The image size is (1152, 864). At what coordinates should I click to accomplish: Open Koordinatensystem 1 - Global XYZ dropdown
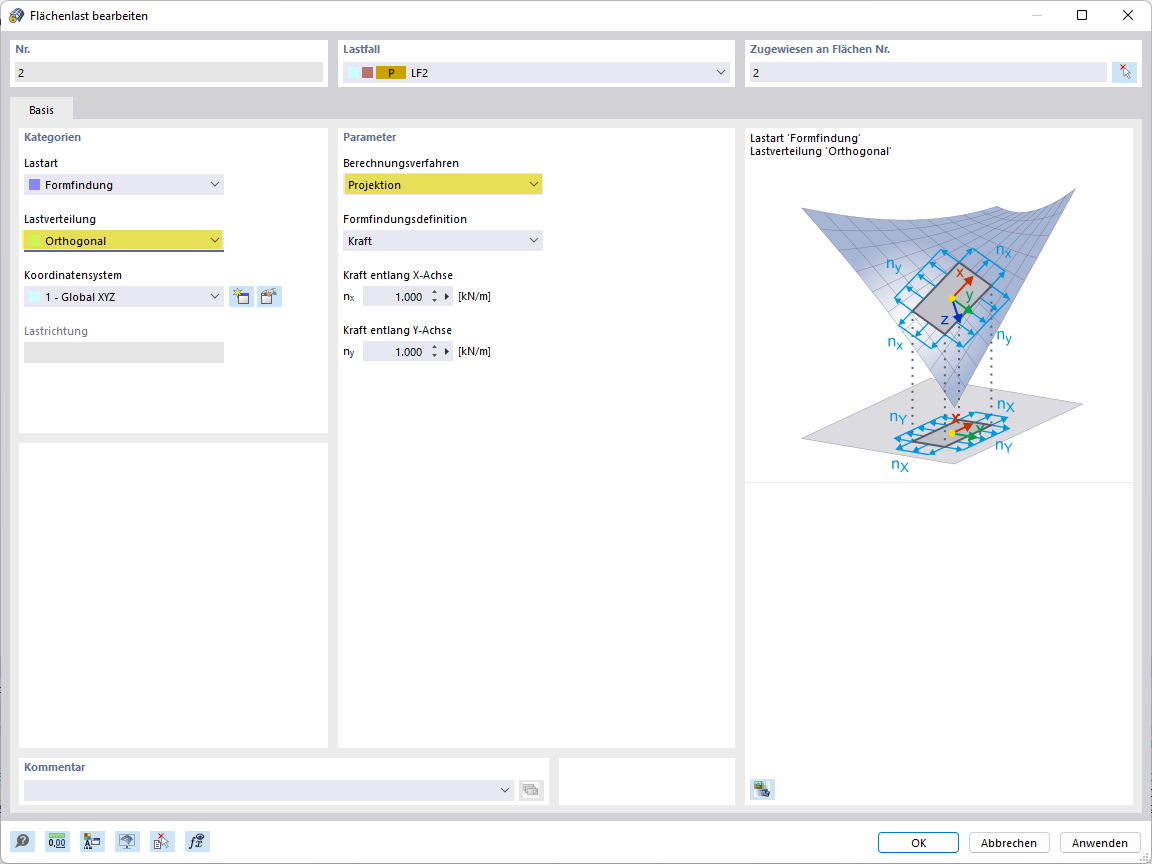click(x=123, y=297)
